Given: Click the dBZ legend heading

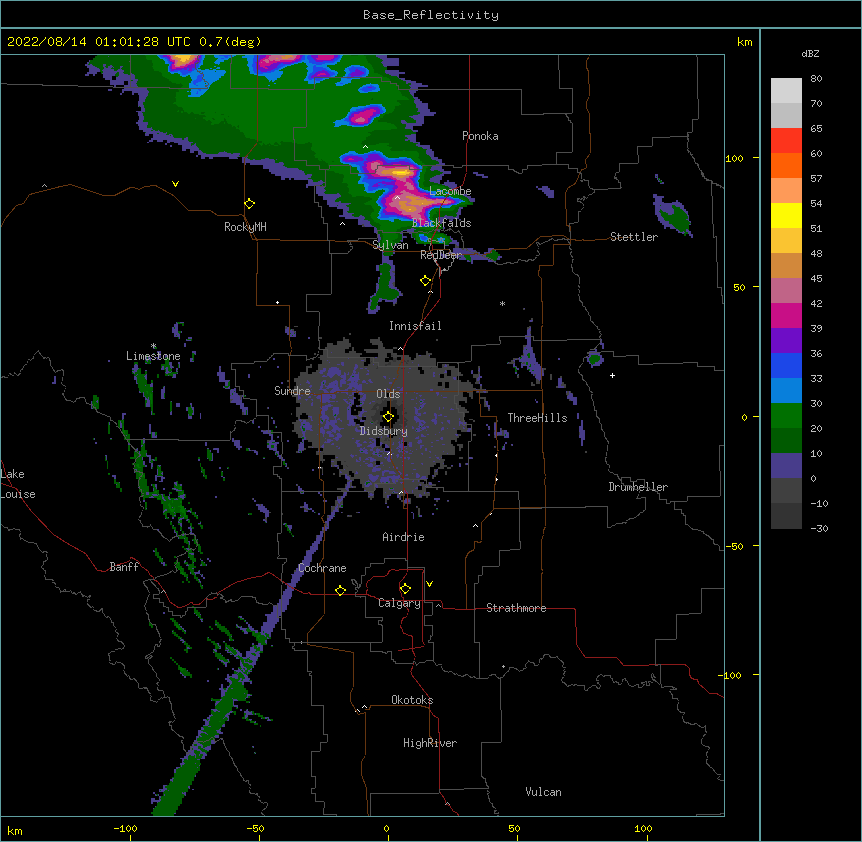Looking at the screenshot, I should click(x=810, y=53).
